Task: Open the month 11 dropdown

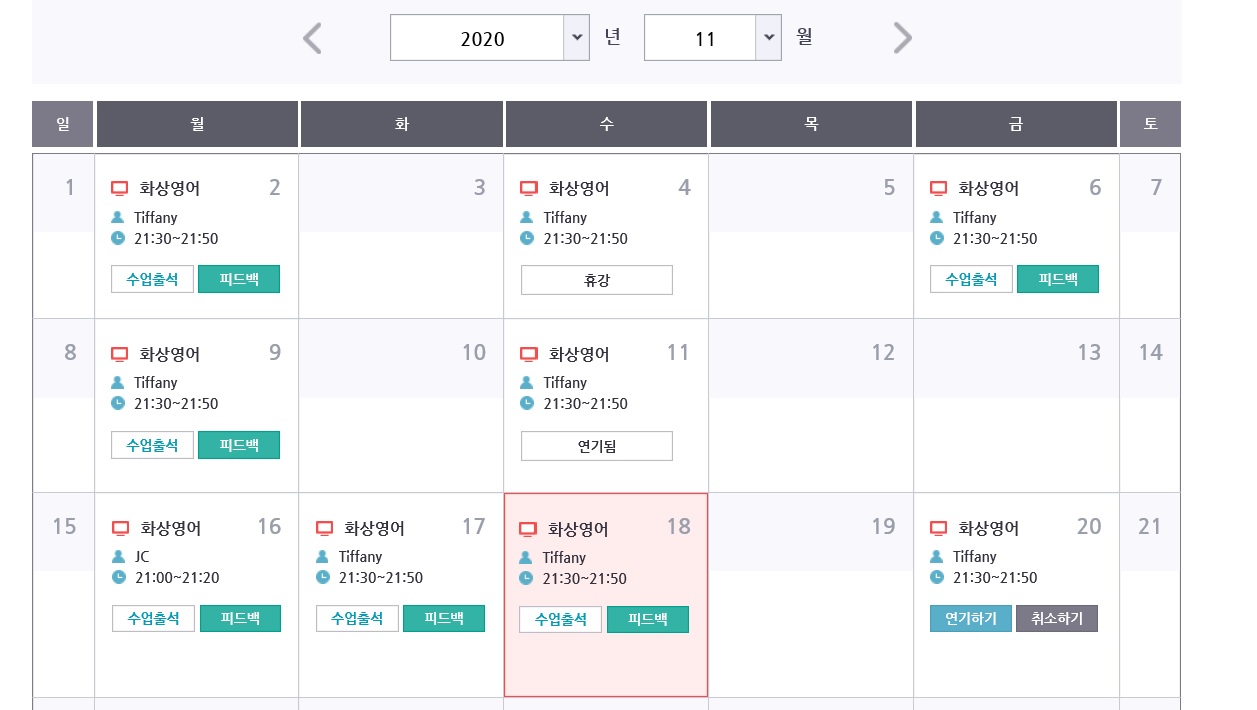Action: (x=767, y=38)
